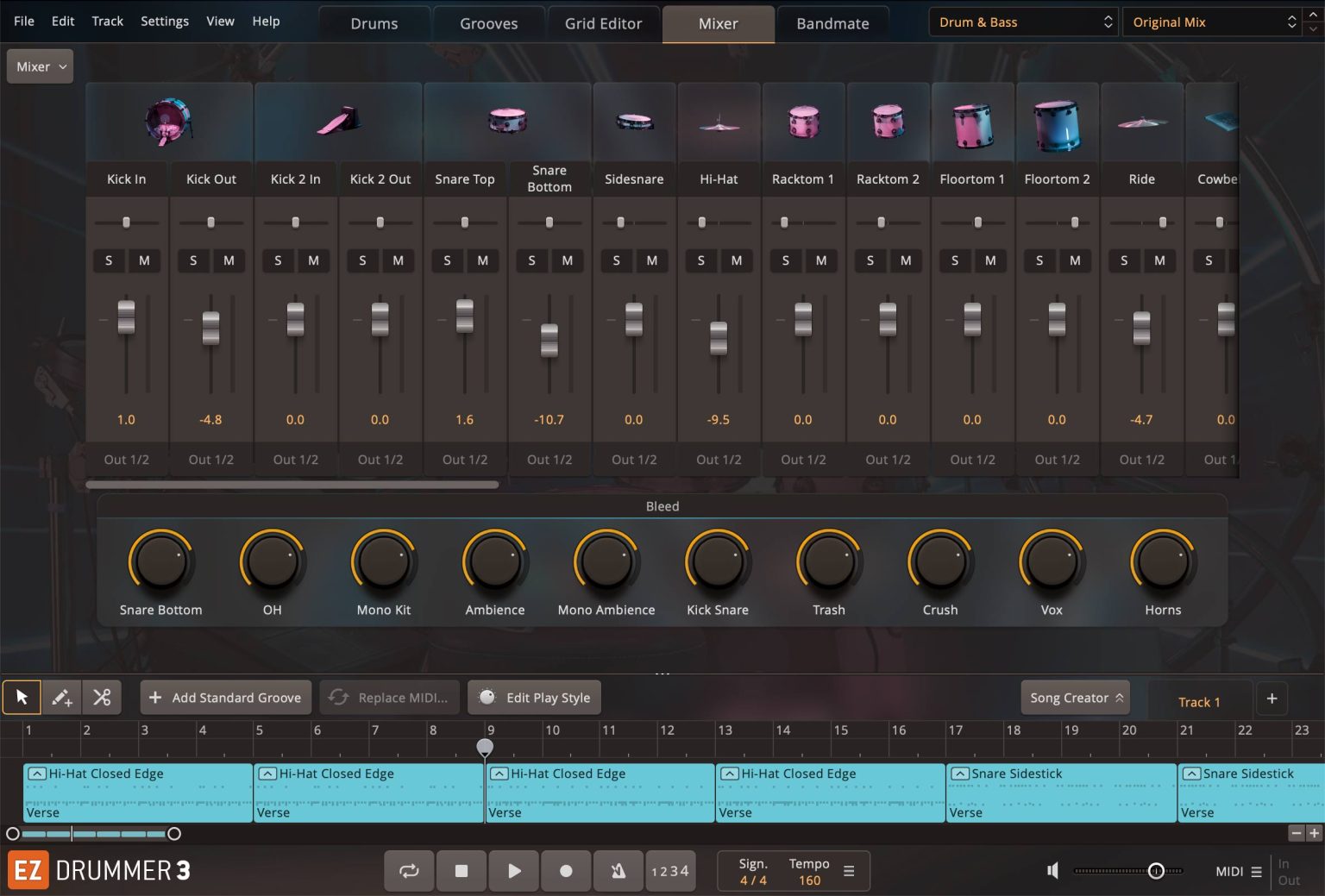Select the arrow pointer tool
The image size is (1325, 896).
[x=22, y=698]
